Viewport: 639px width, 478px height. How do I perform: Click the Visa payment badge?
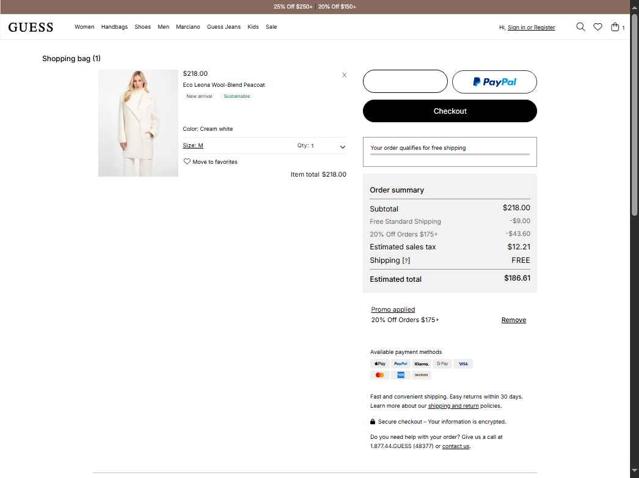[463, 363]
